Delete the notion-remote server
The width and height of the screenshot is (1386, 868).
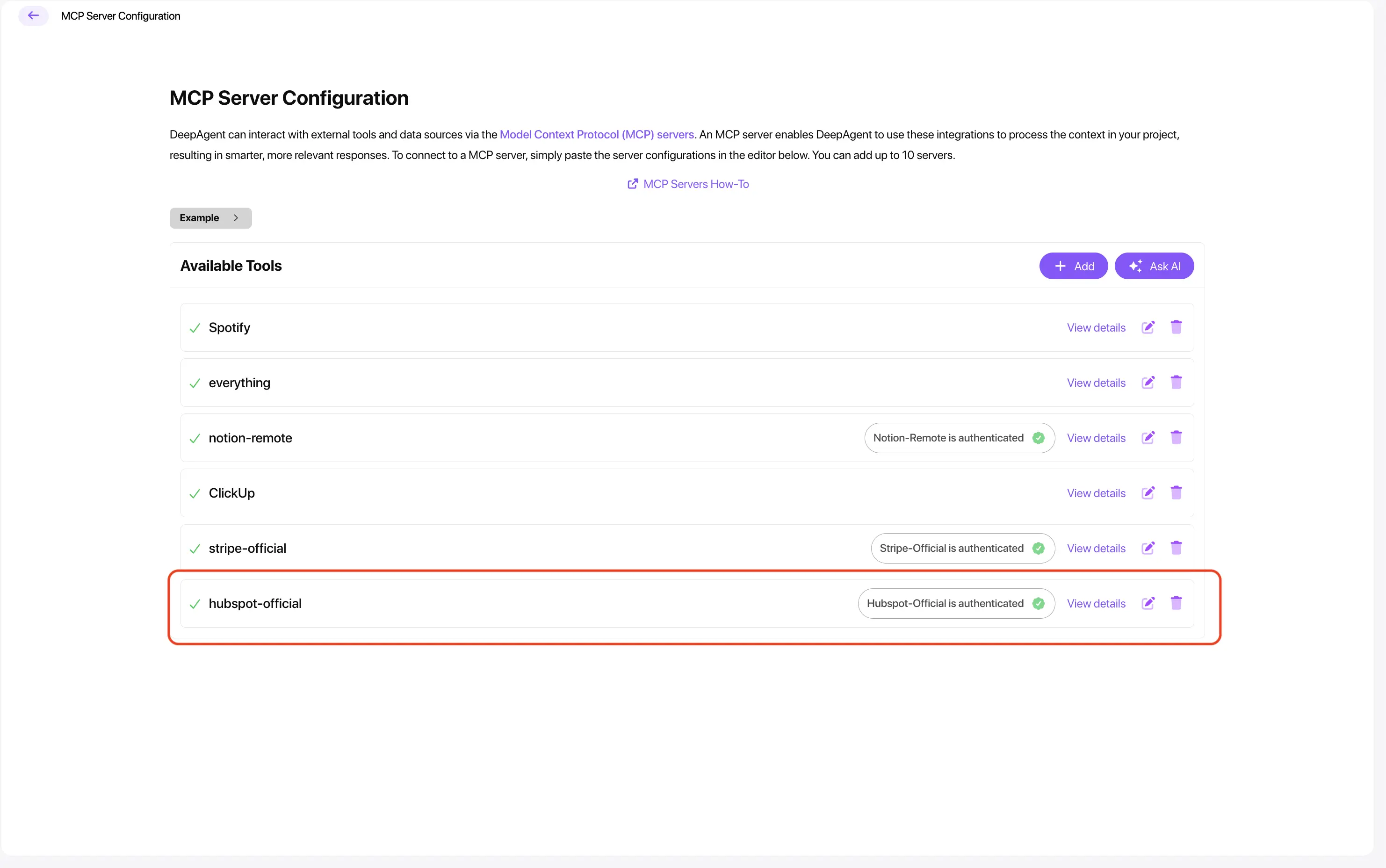tap(1176, 437)
